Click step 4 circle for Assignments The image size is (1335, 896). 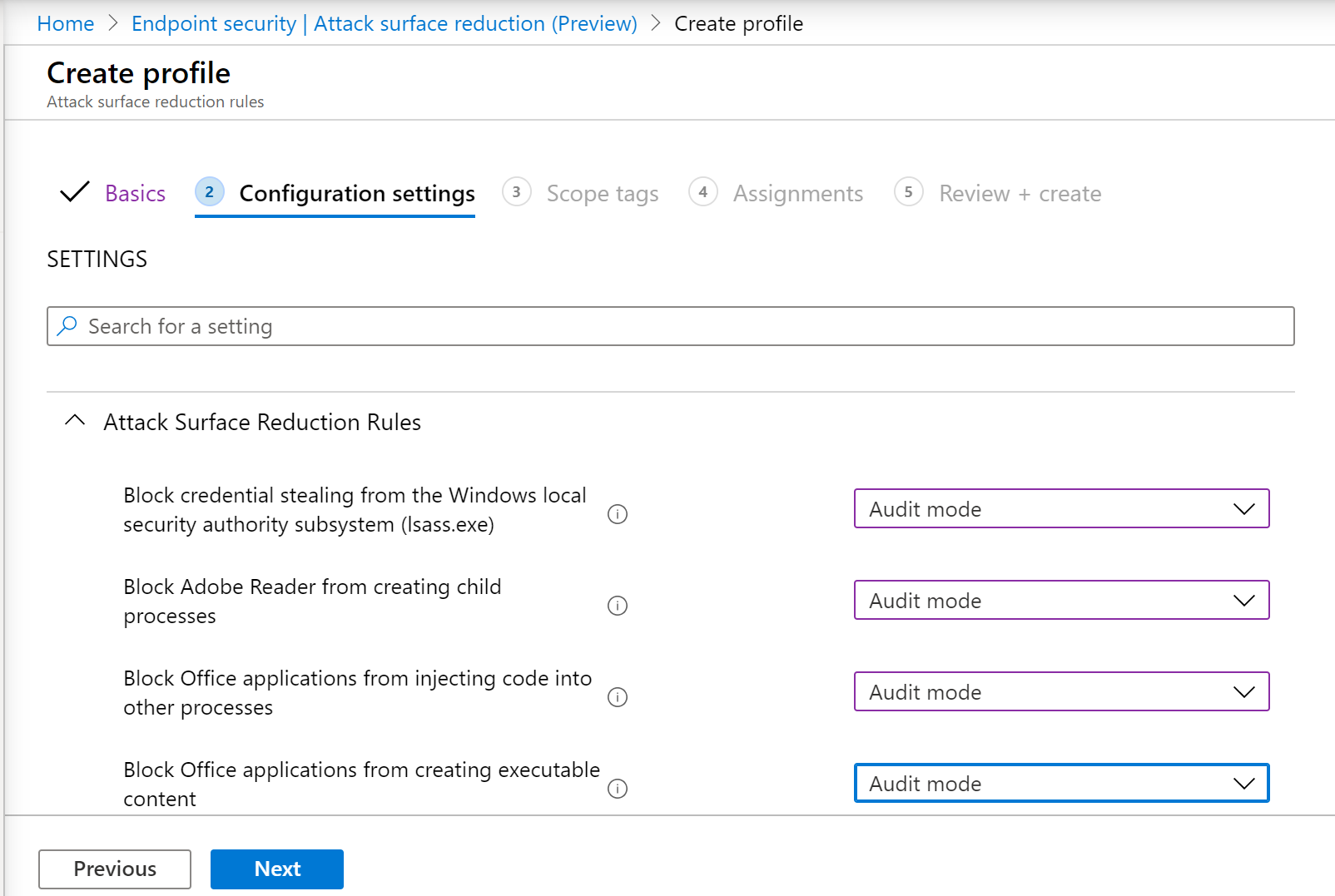coord(703,192)
